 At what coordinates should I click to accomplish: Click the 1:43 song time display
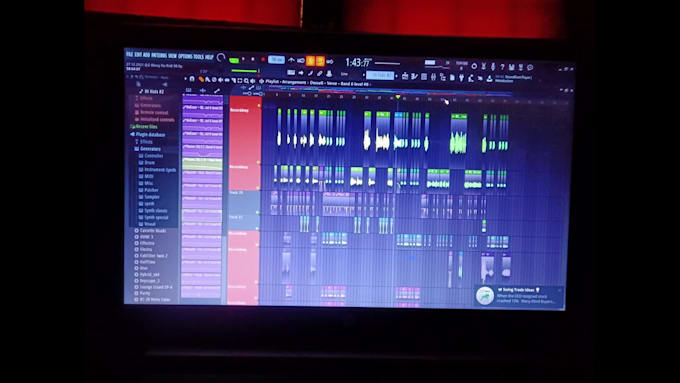coord(358,62)
